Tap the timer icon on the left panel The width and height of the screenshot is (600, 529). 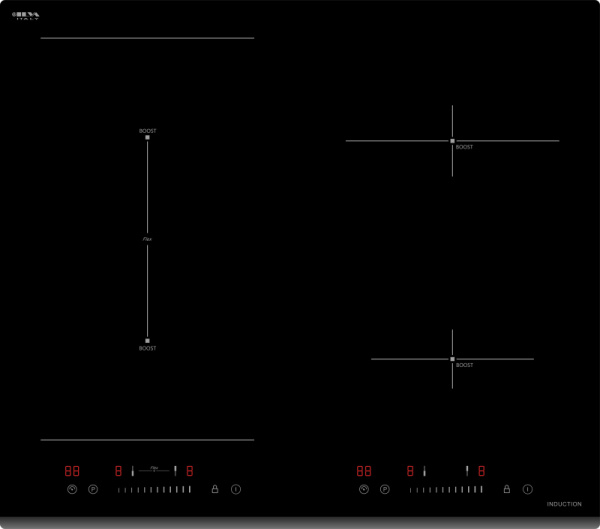coord(72,489)
